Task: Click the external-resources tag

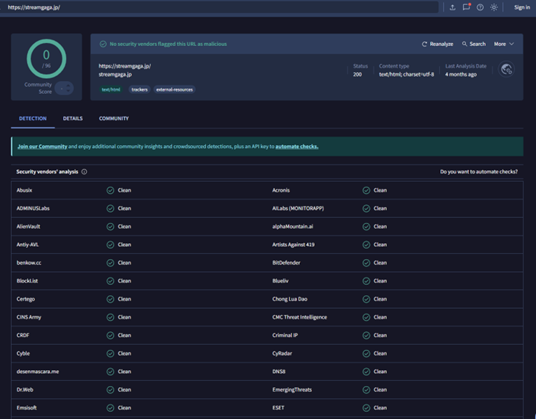Action: tap(174, 90)
